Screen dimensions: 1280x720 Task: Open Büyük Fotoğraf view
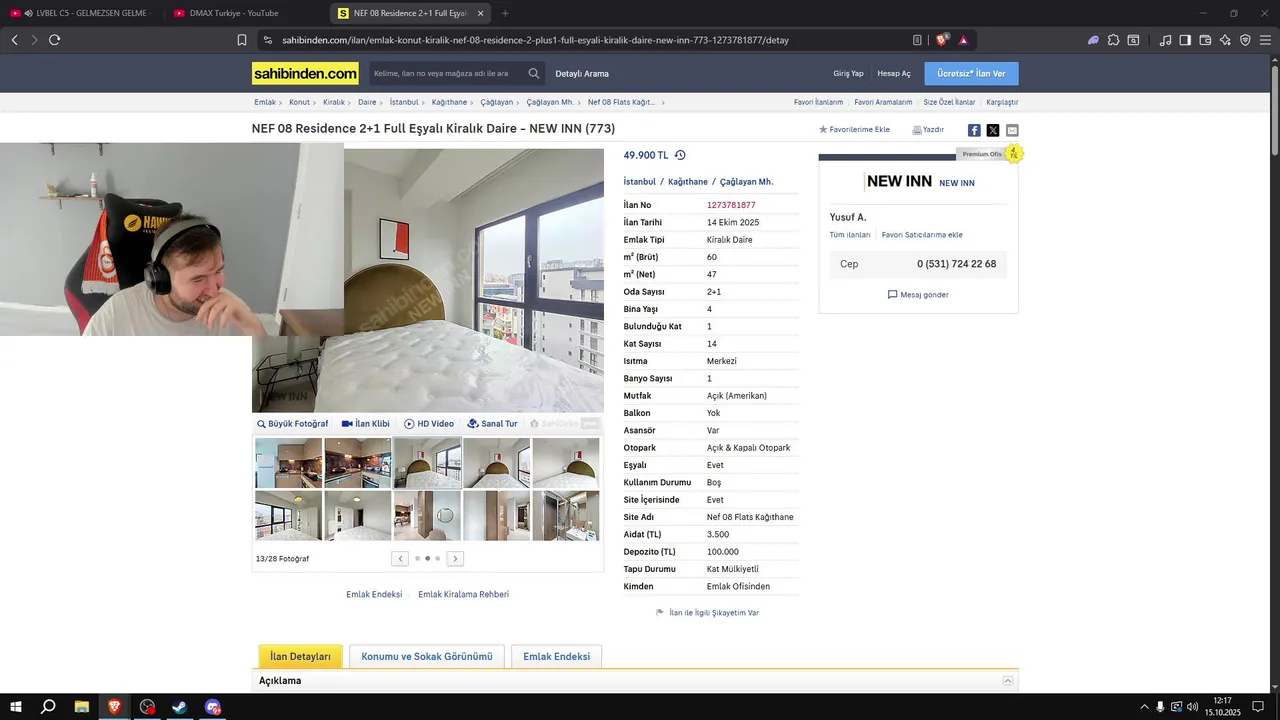[x=293, y=424]
